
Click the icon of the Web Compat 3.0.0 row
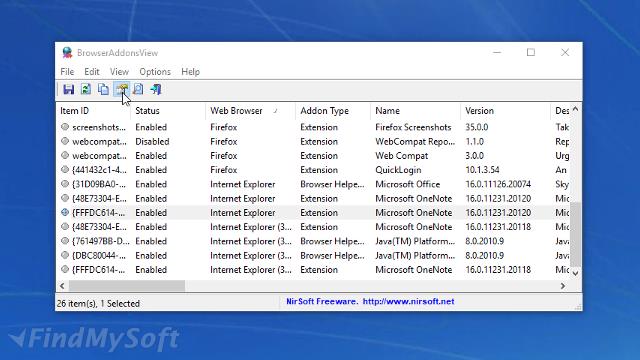[x=65, y=156]
